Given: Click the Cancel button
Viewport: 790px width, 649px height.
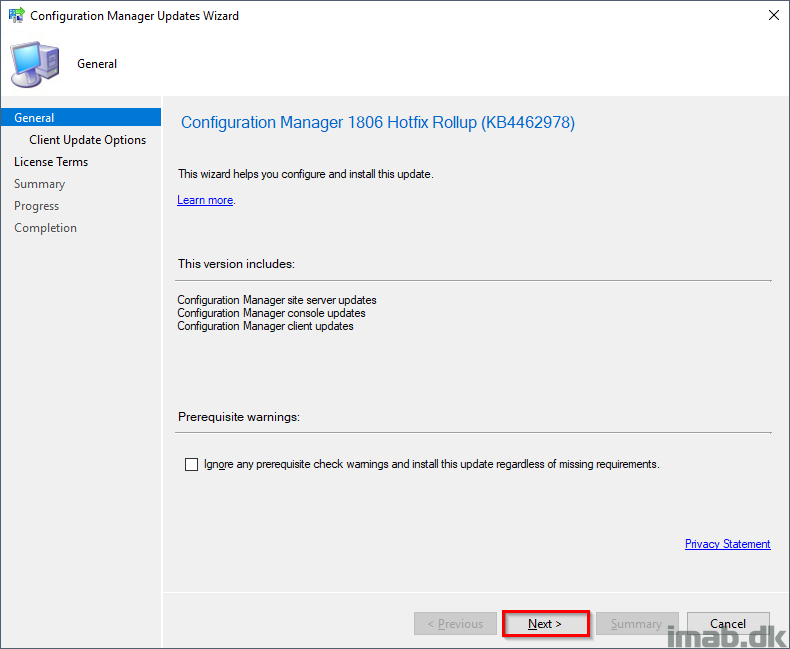Looking at the screenshot, I should point(728,624).
